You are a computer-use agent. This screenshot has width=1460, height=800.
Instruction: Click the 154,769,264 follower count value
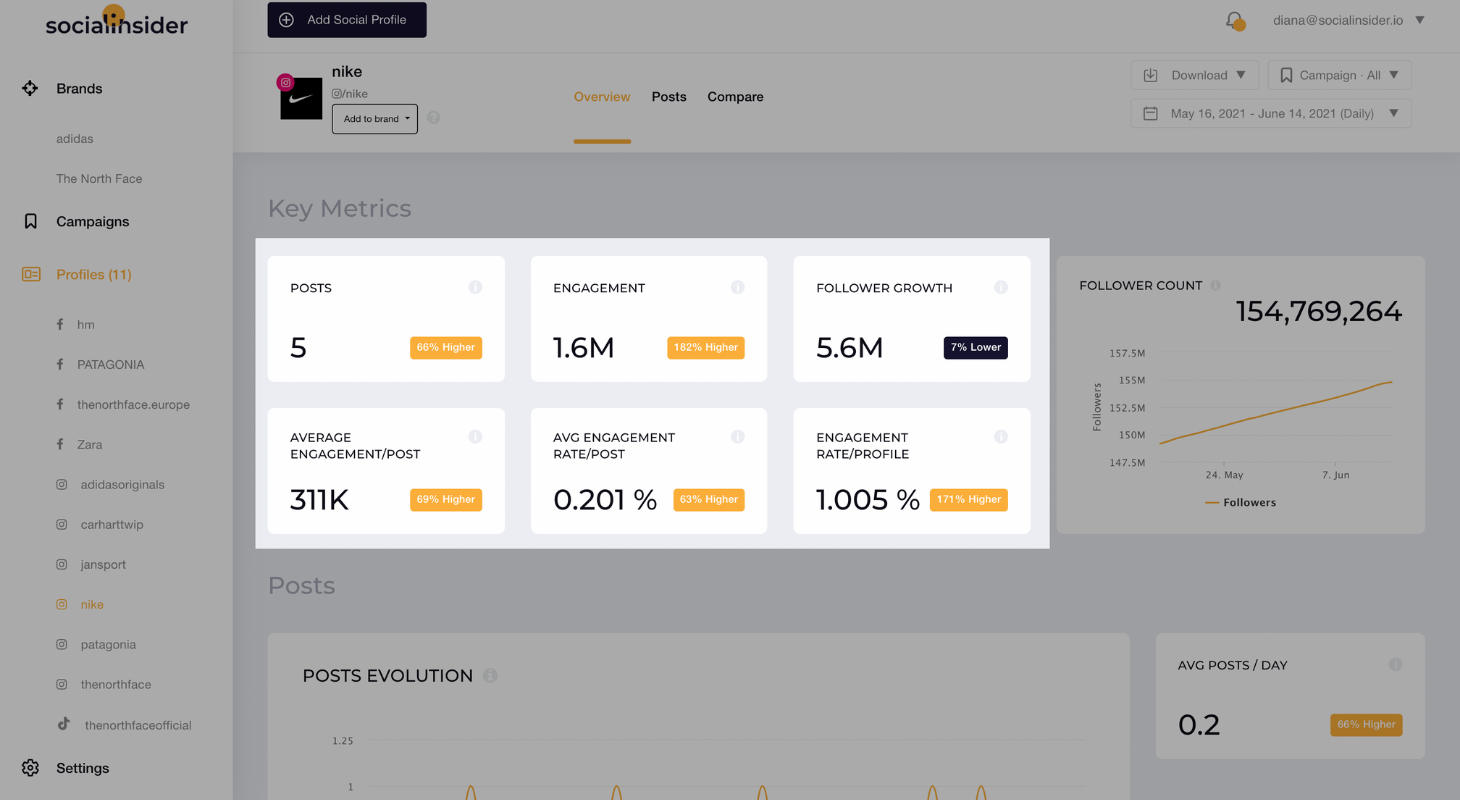(x=1319, y=312)
